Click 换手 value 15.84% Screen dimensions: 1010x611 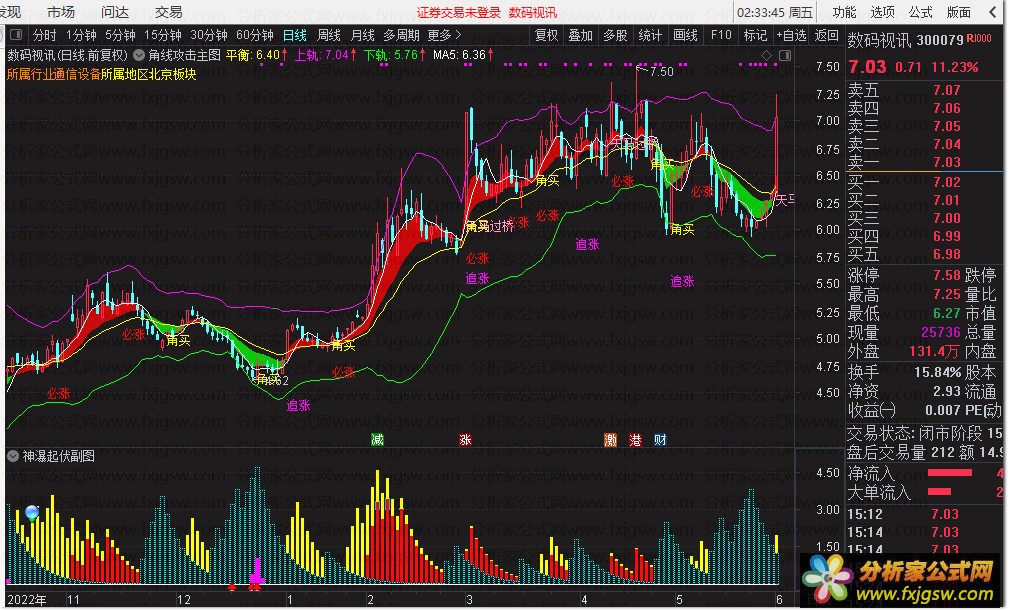[937, 372]
